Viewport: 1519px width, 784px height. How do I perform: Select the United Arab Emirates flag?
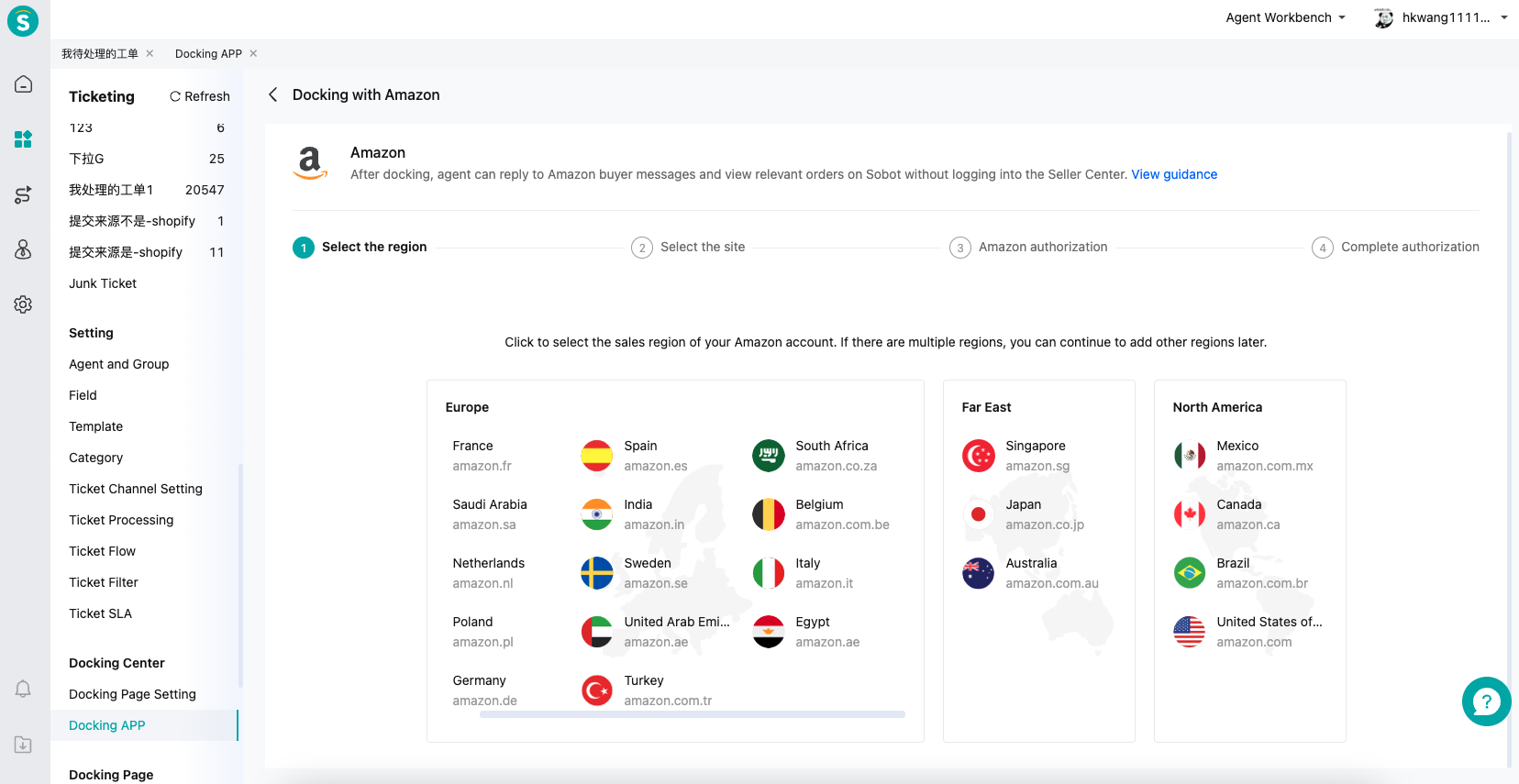(x=597, y=632)
